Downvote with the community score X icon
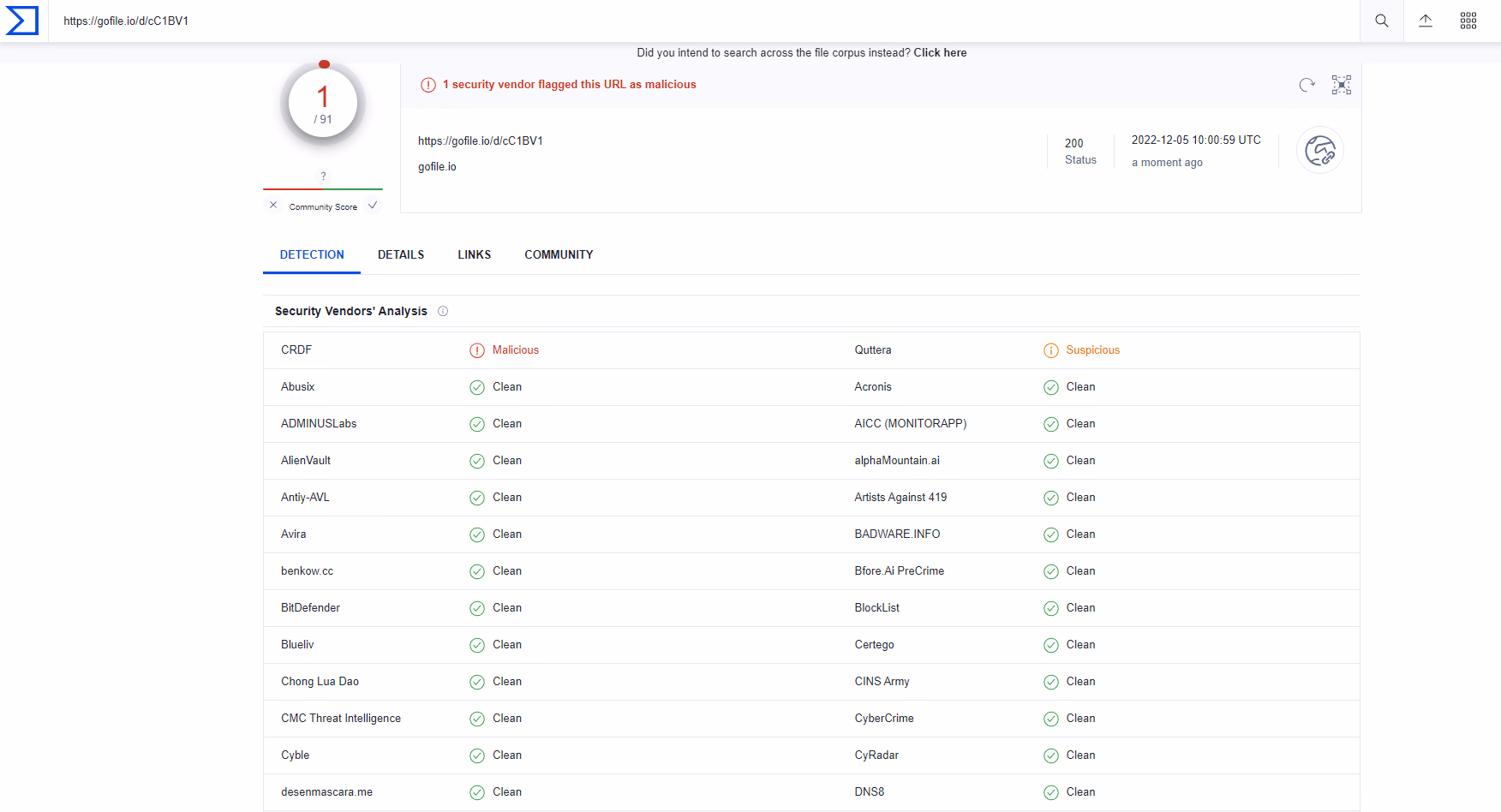Image resolution: width=1501 pixels, height=812 pixels. pos(273,205)
